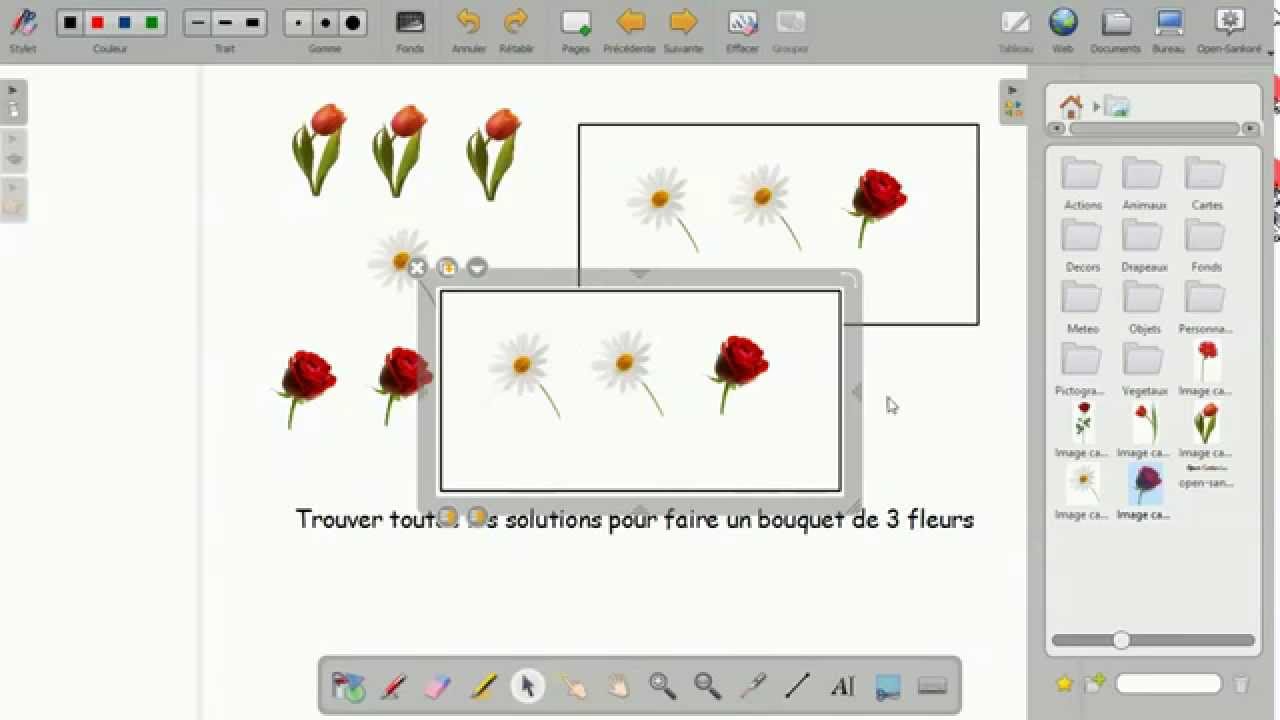Go to library home folder

1071,106
